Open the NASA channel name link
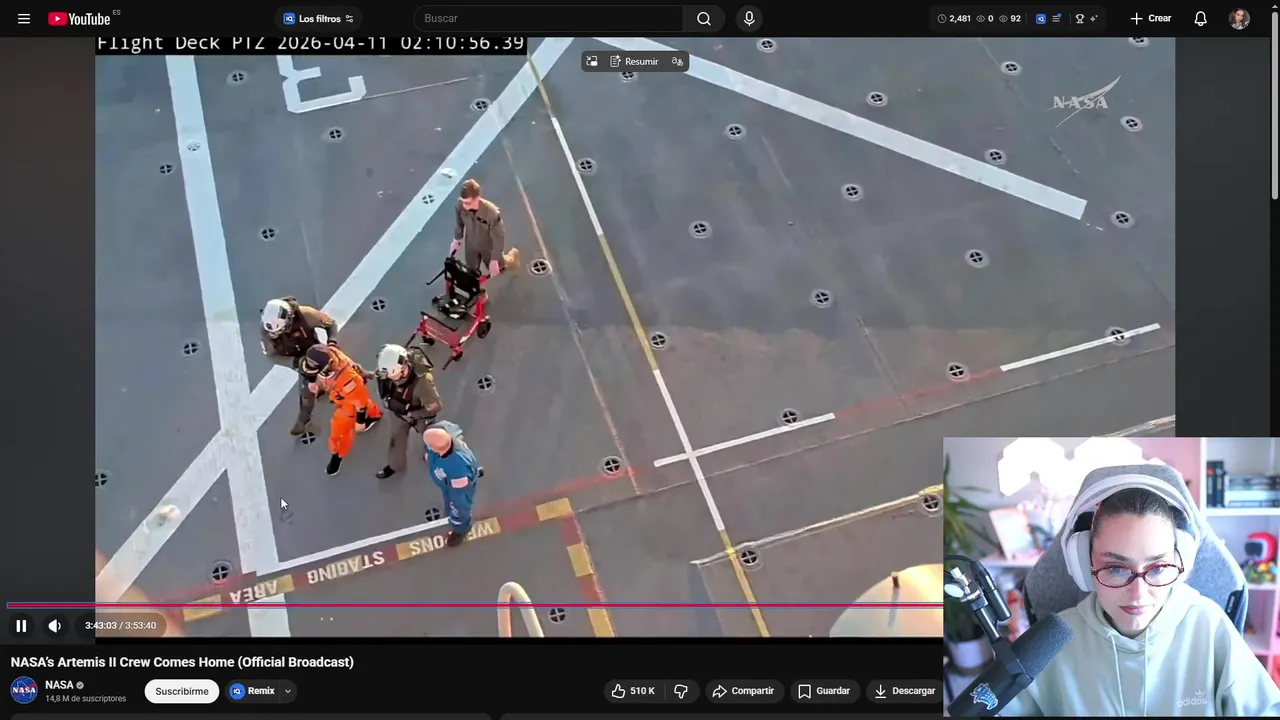 [59, 685]
